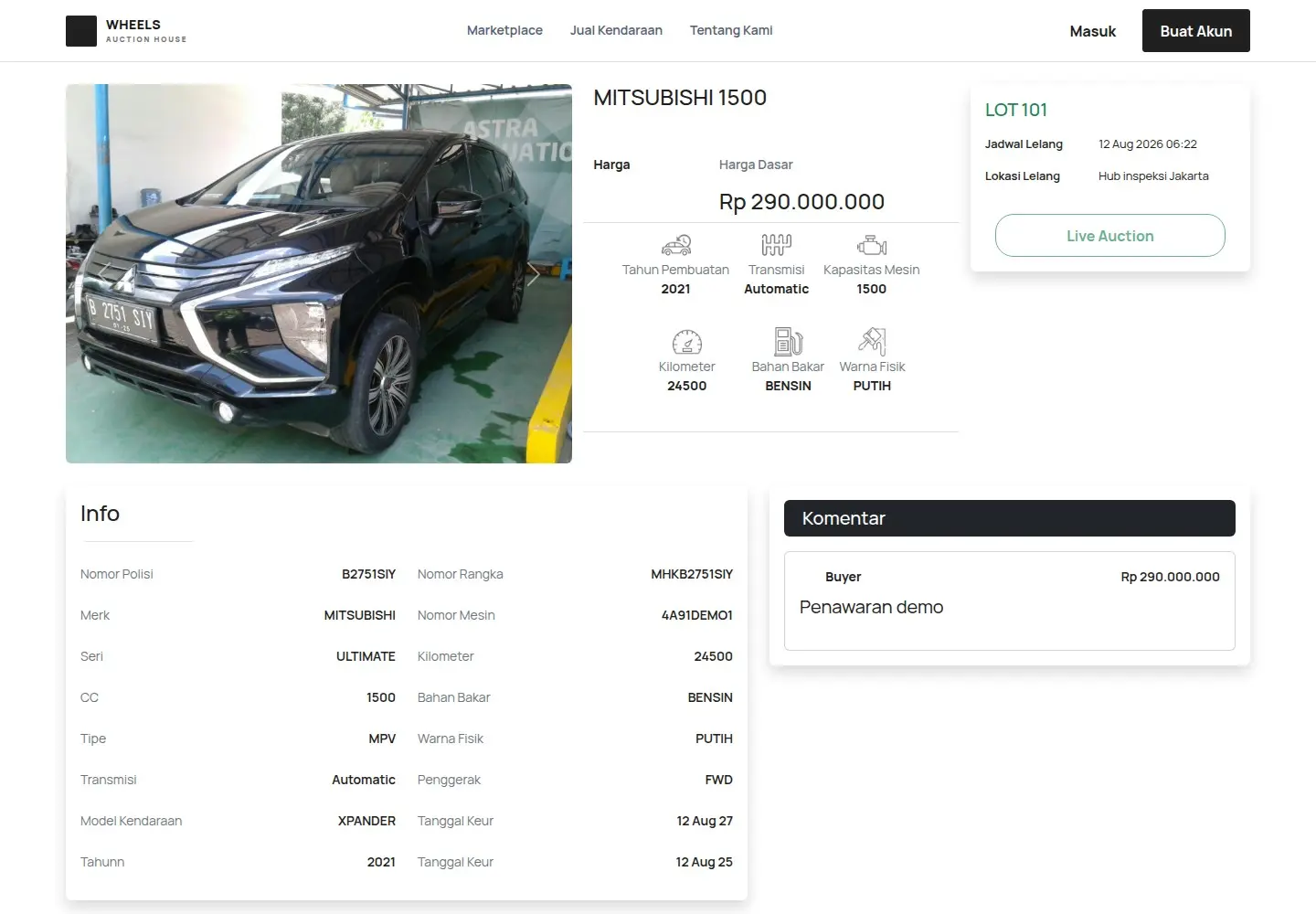
Task: Click the Seri value ULTIMATE
Action: (366, 656)
